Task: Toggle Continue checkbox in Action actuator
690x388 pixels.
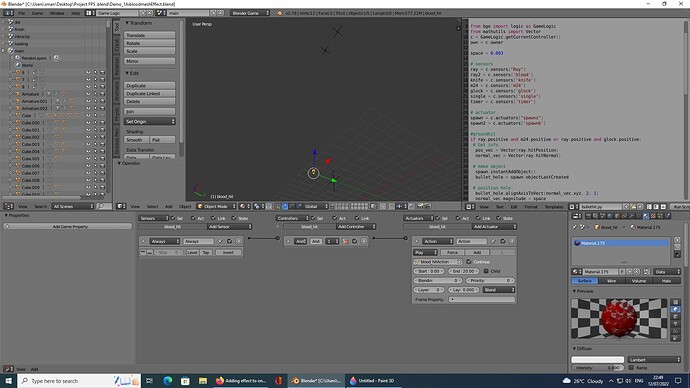Action: pos(469,261)
